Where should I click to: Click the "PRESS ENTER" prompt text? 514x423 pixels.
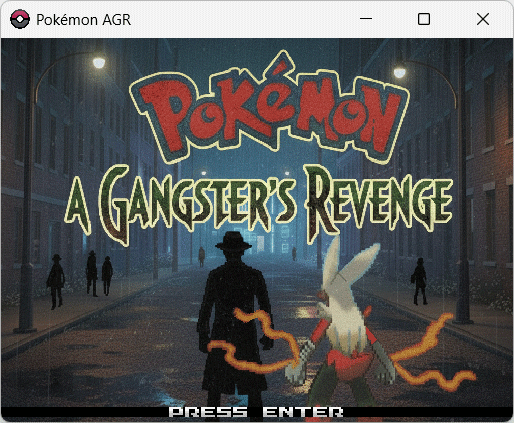256,412
